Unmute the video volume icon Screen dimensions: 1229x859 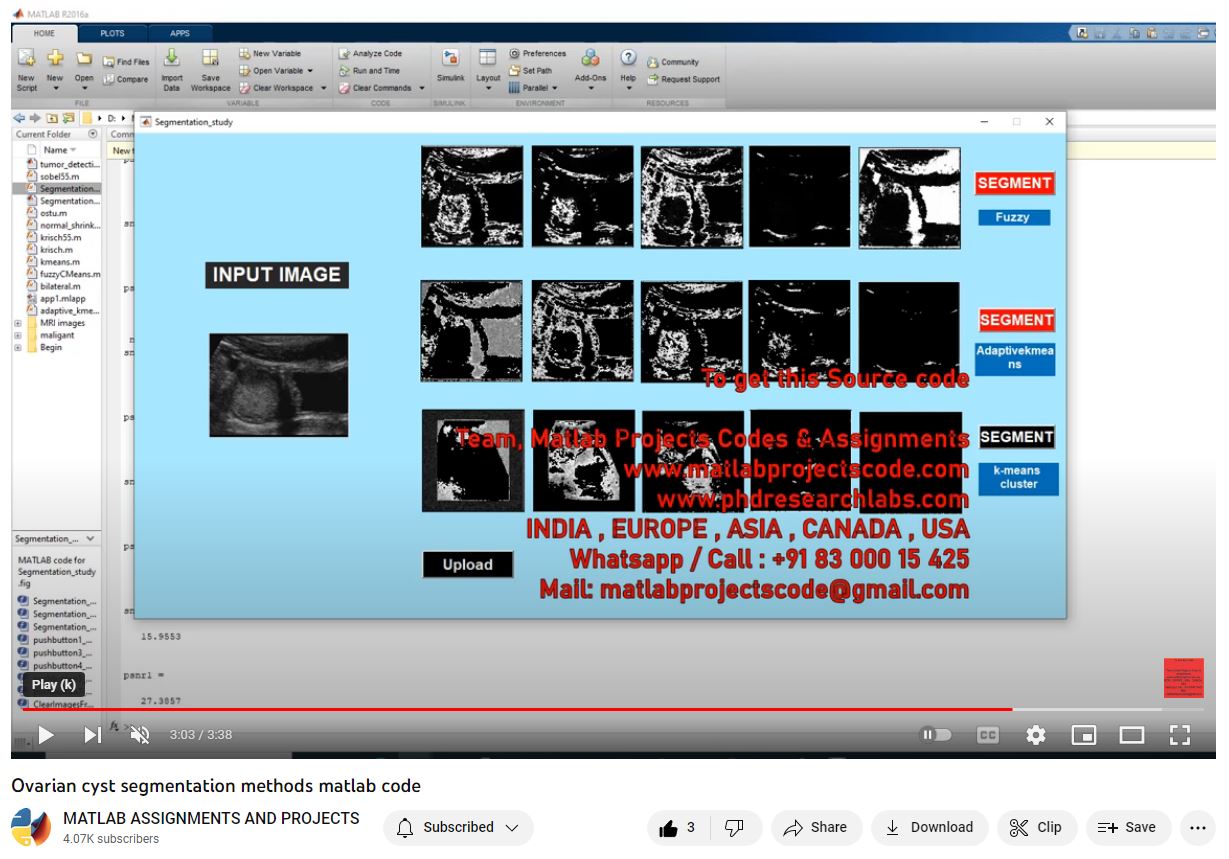coord(140,735)
